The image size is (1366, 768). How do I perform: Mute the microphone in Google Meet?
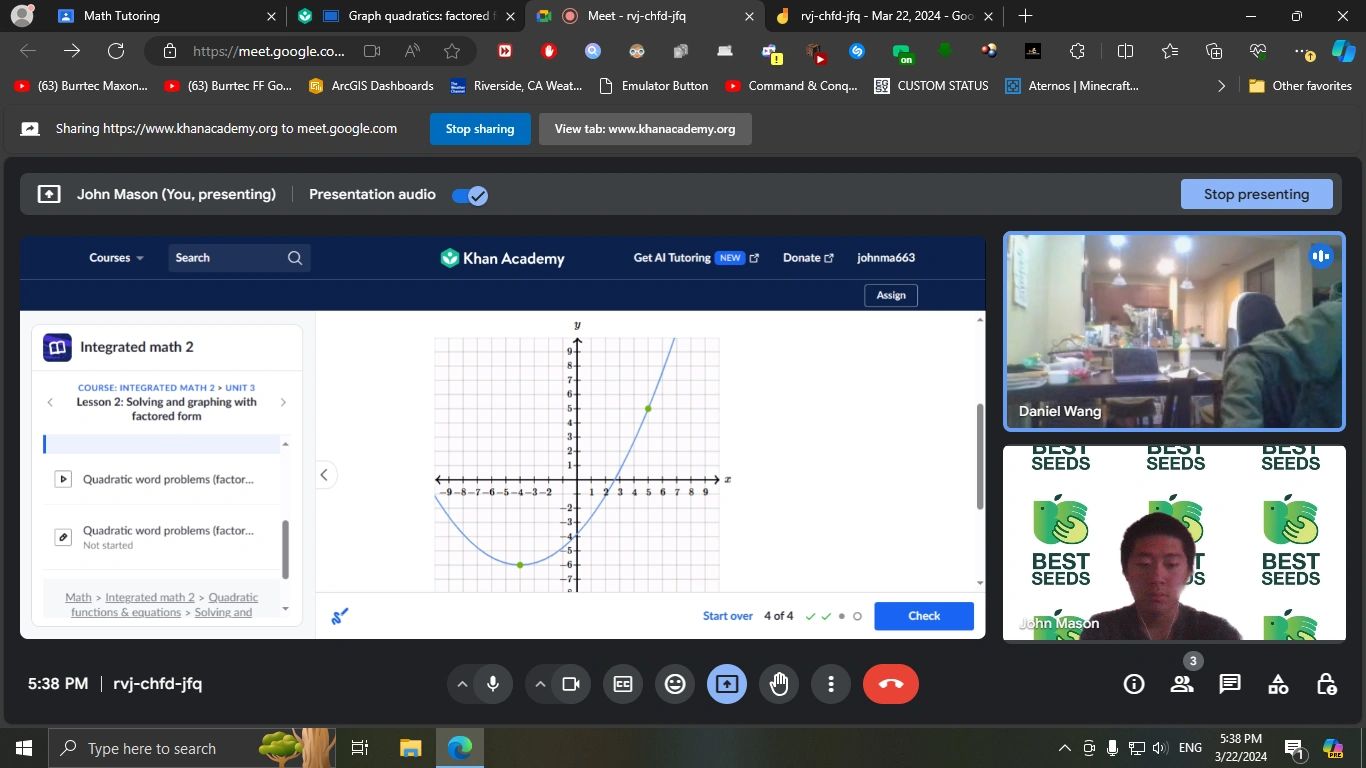[491, 683]
